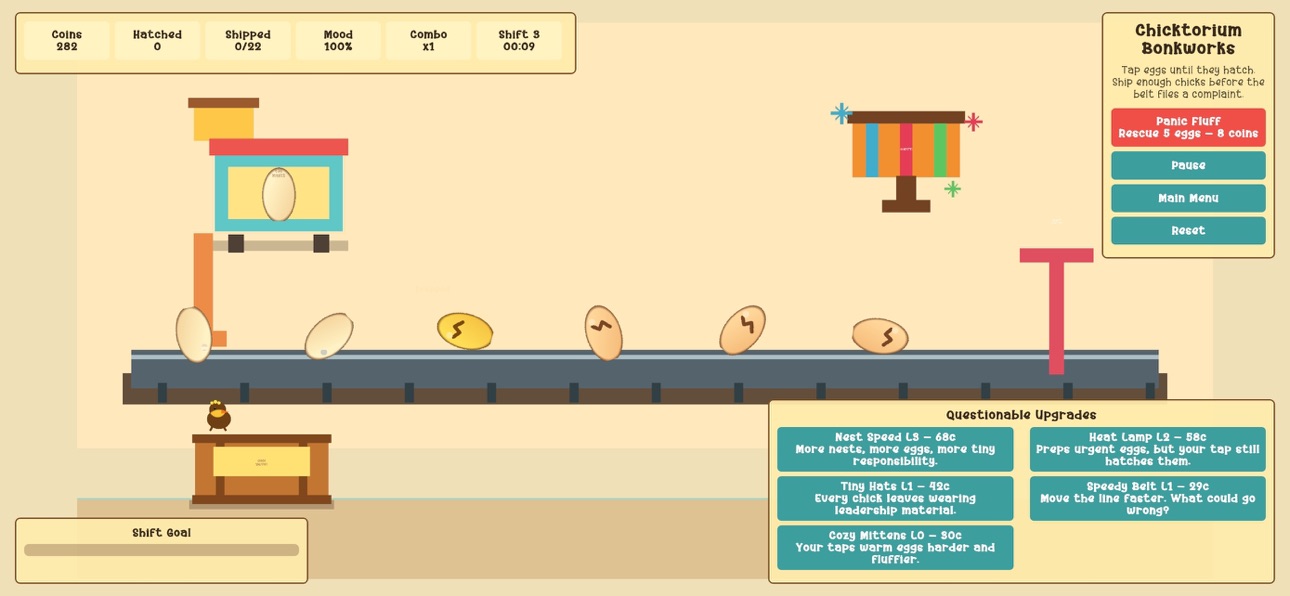The height and width of the screenshot is (596, 1290).
Task: Click the grey conveyor belt surface
Action: 645,369
